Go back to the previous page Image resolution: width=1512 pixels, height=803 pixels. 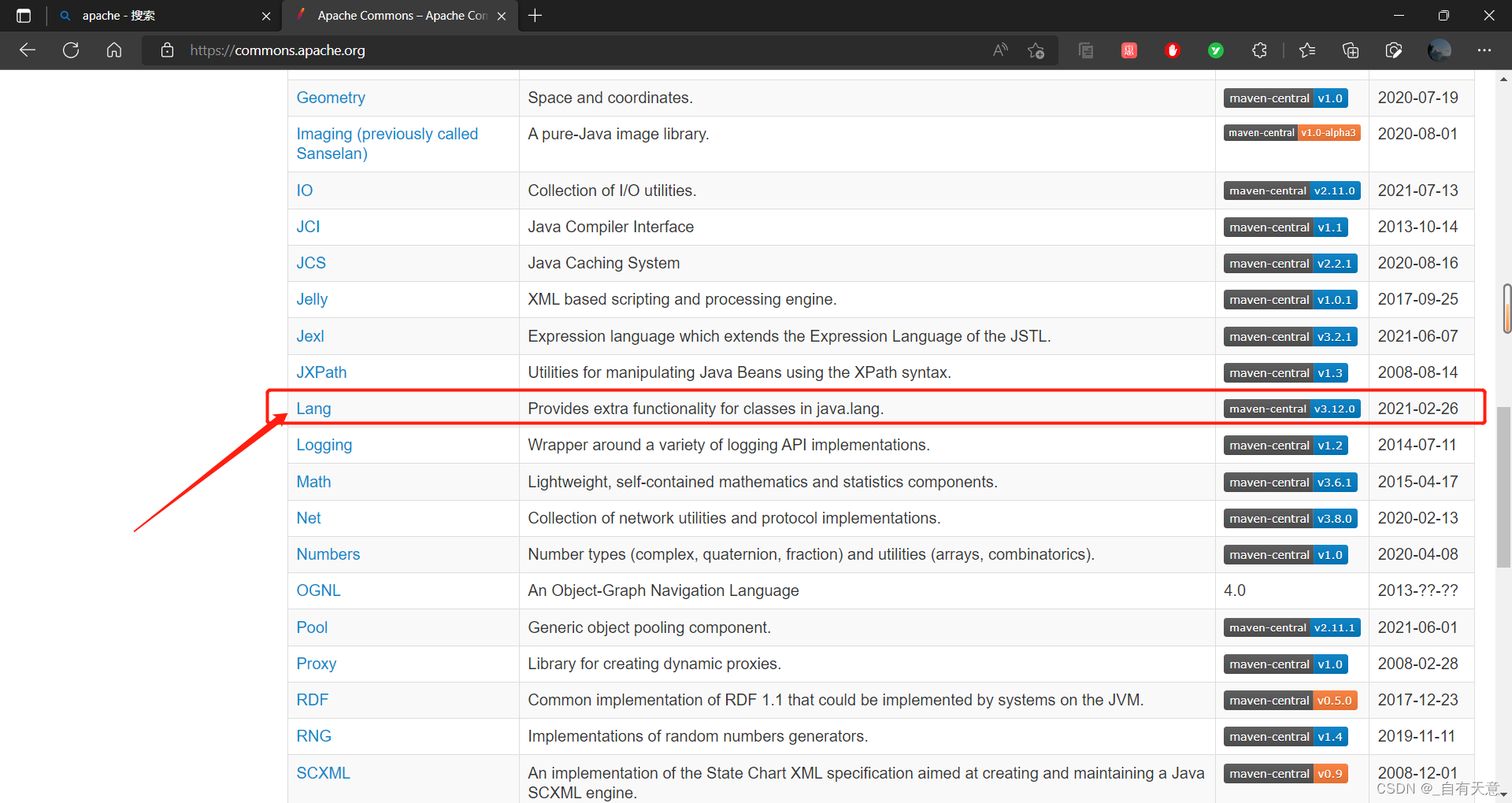(28, 50)
